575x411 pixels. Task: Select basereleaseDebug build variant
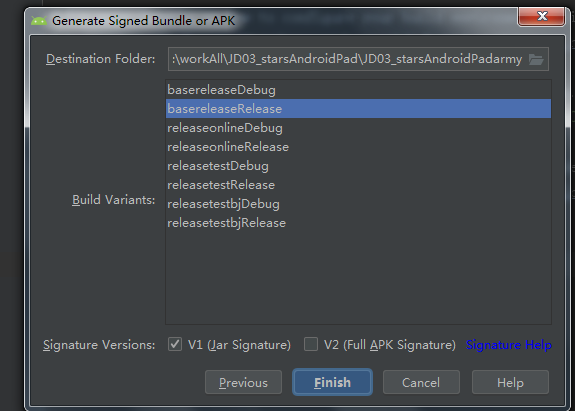click(x=358, y=90)
